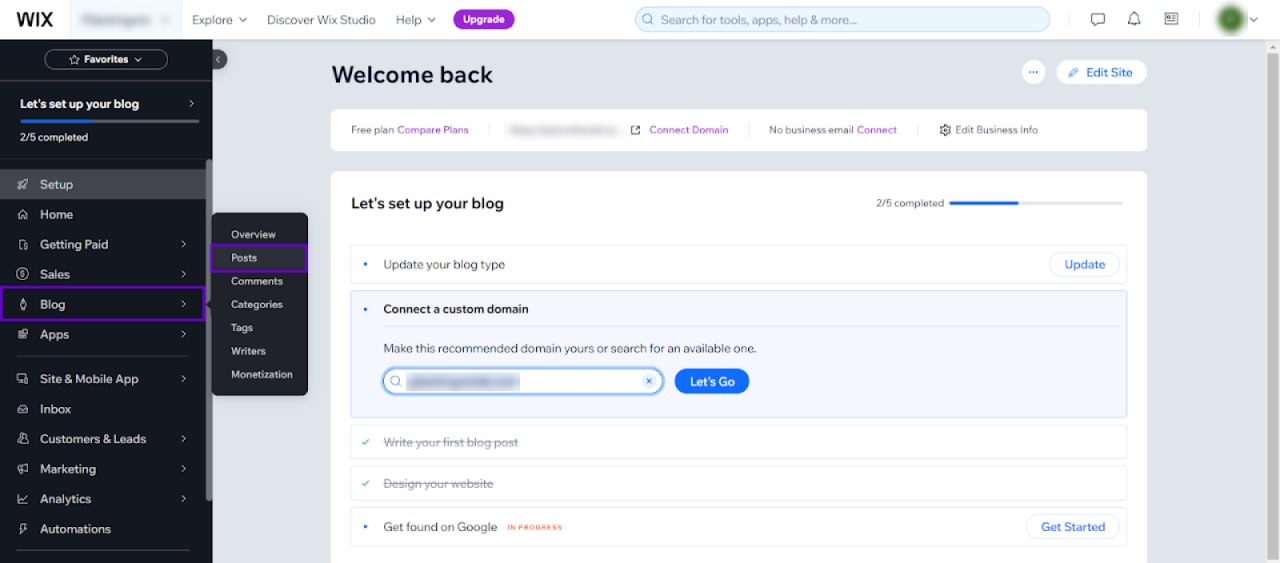Screen dimensions: 1280x563
Task: Click the Home house icon
Action: pyautogui.click(x=22, y=214)
